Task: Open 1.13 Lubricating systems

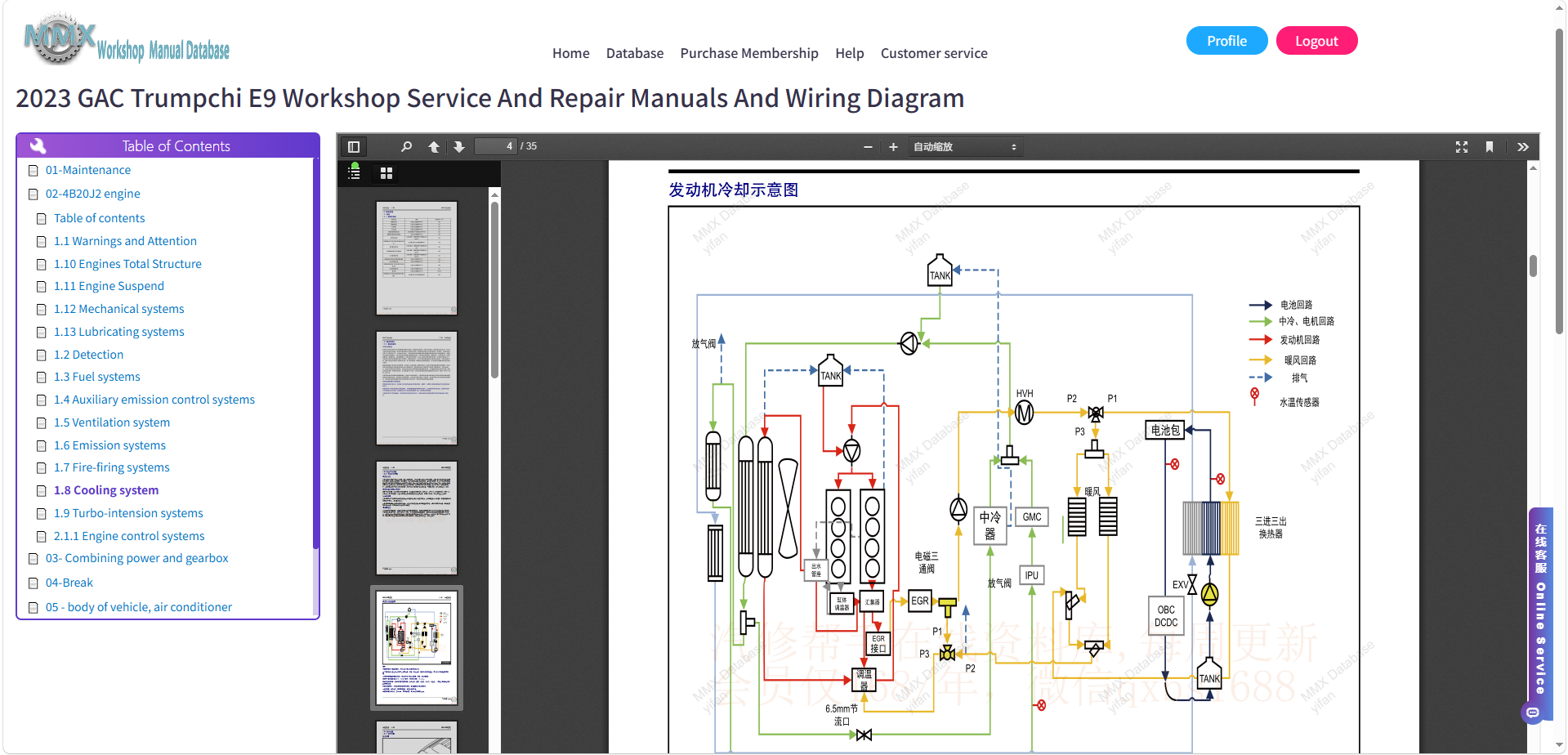Action: (x=119, y=332)
